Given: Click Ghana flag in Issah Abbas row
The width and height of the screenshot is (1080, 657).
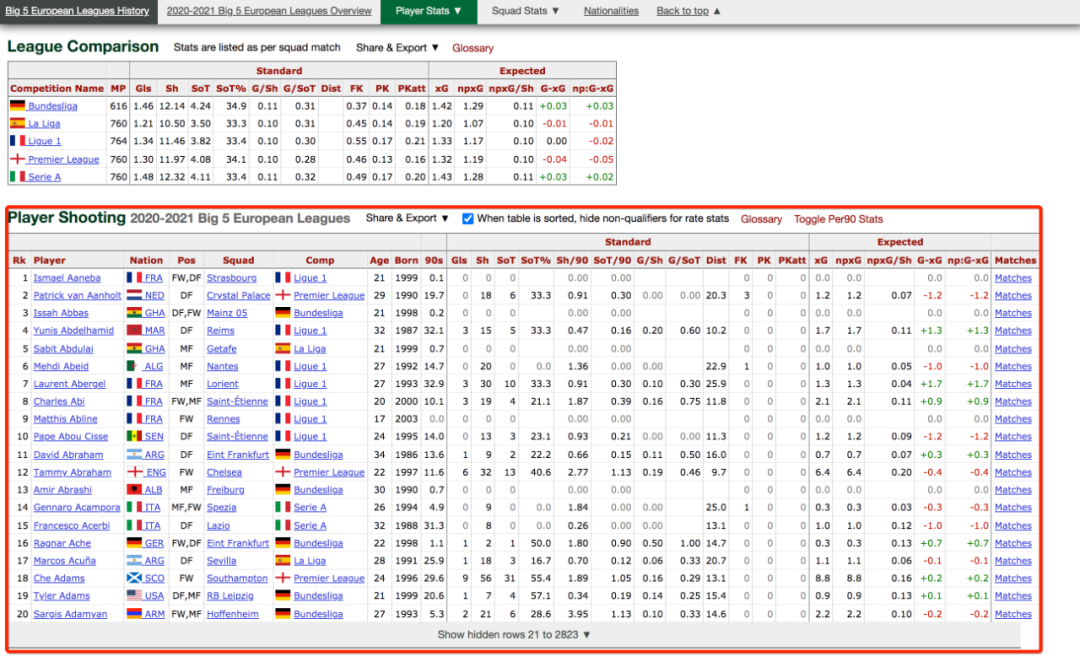Looking at the screenshot, I should (x=134, y=313).
